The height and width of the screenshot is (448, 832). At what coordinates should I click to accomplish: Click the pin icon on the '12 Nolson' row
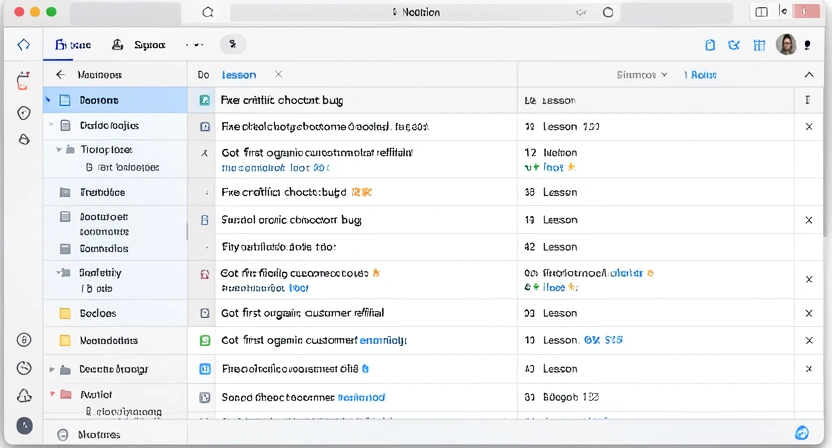click(x=204, y=153)
